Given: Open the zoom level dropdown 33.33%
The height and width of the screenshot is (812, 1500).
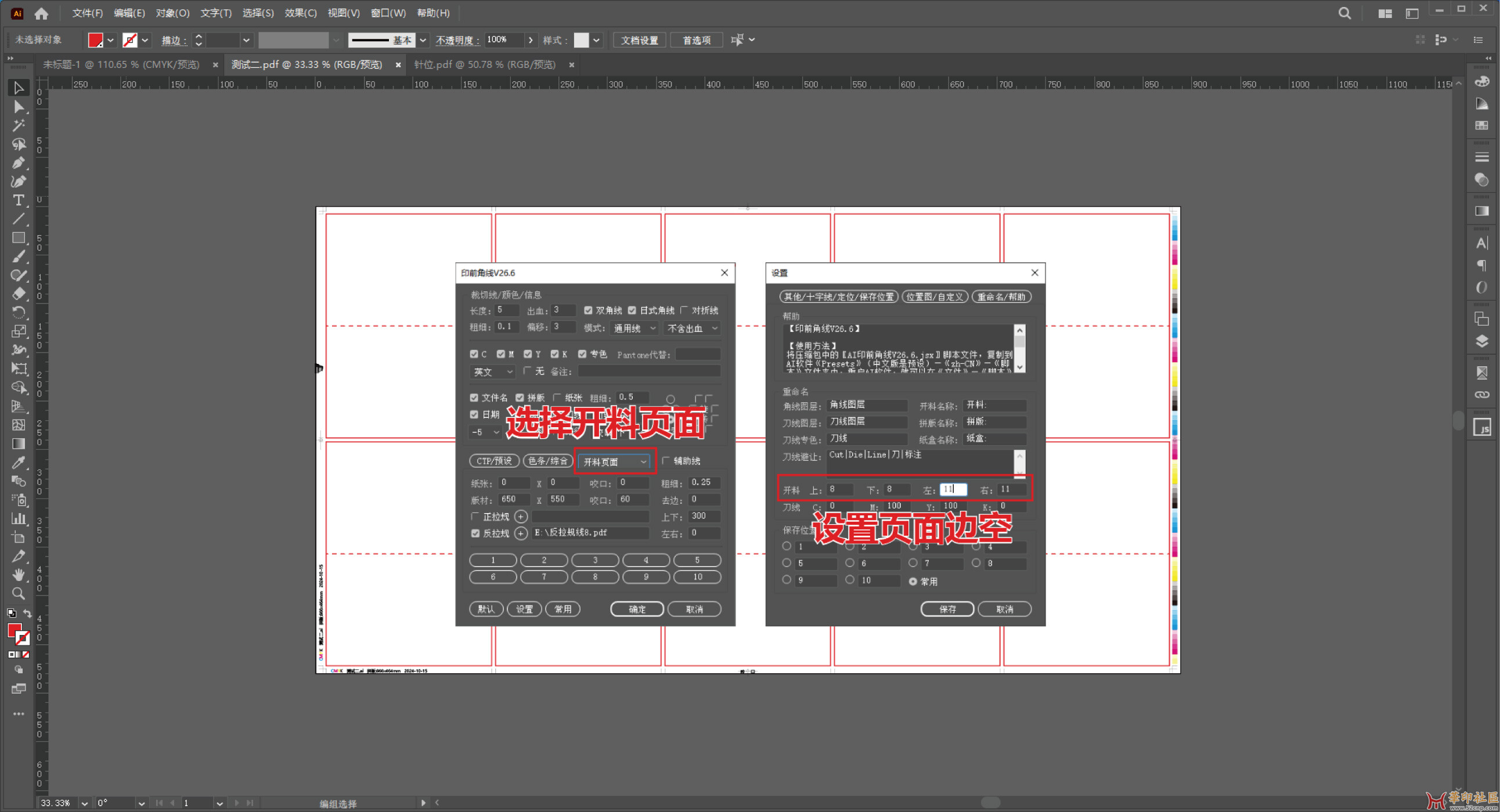Looking at the screenshot, I should [x=84, y=803].
